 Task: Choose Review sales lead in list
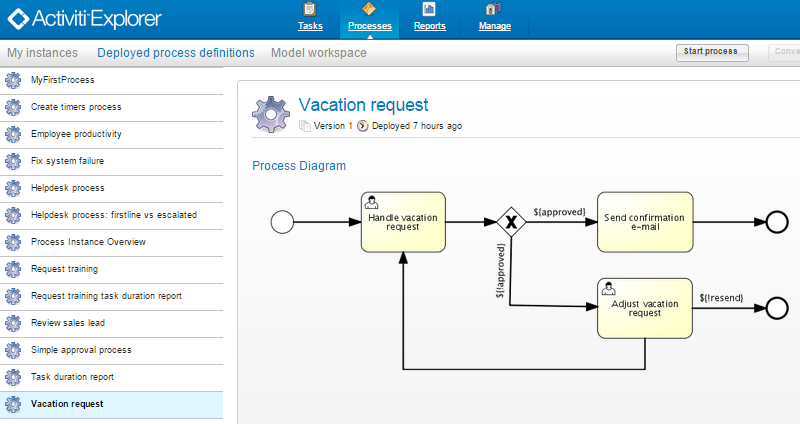click(x=67, y=323)
